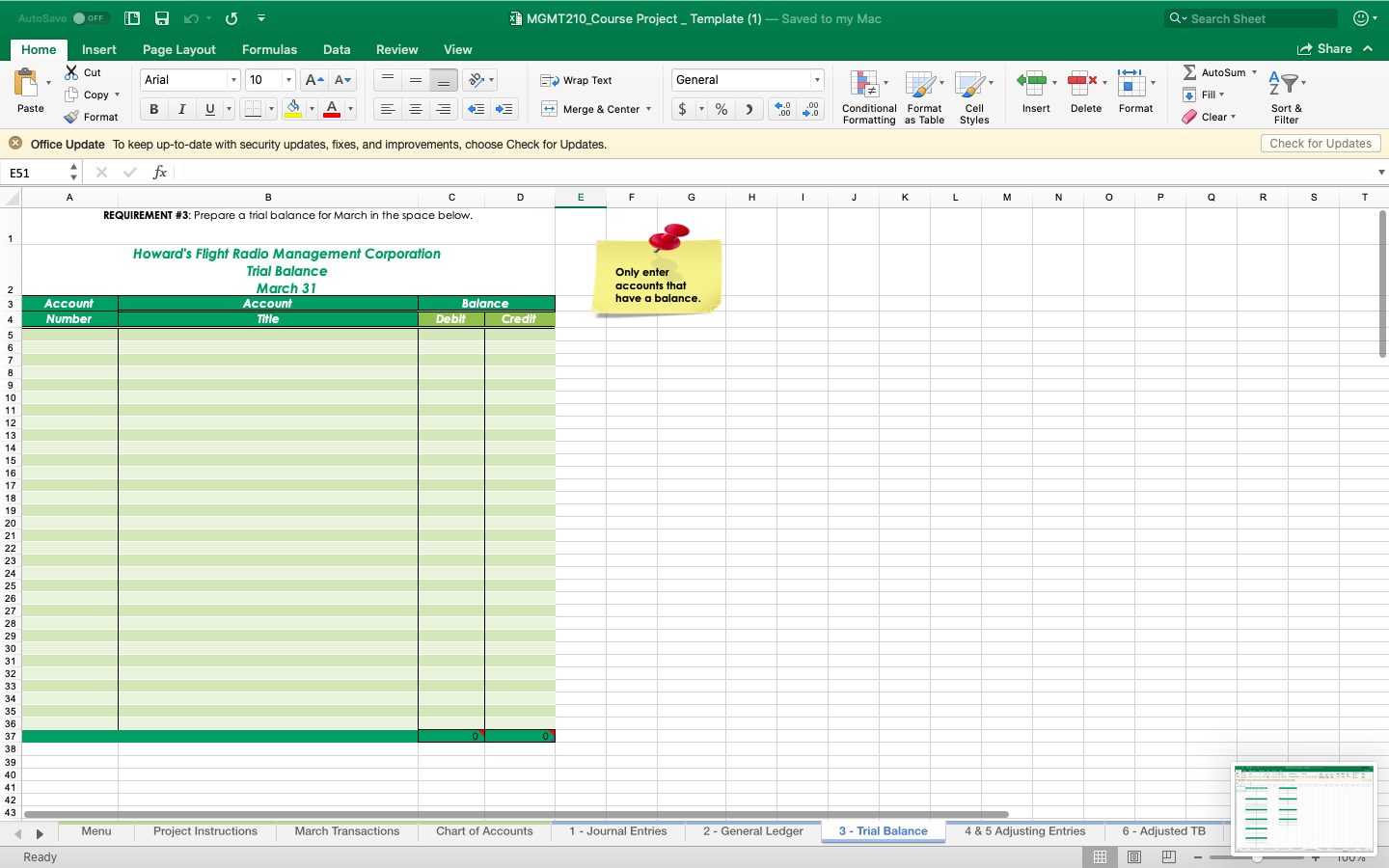Open the font name dropdown

(x=232, y=80)
